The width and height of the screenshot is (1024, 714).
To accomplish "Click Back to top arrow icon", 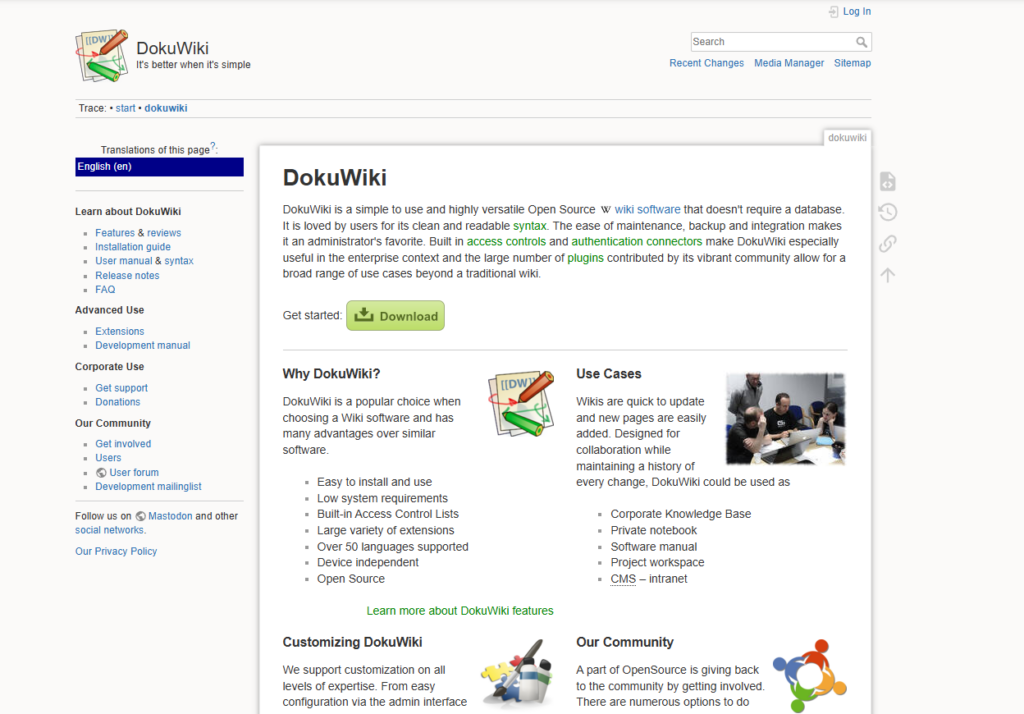I will (887, 275).
